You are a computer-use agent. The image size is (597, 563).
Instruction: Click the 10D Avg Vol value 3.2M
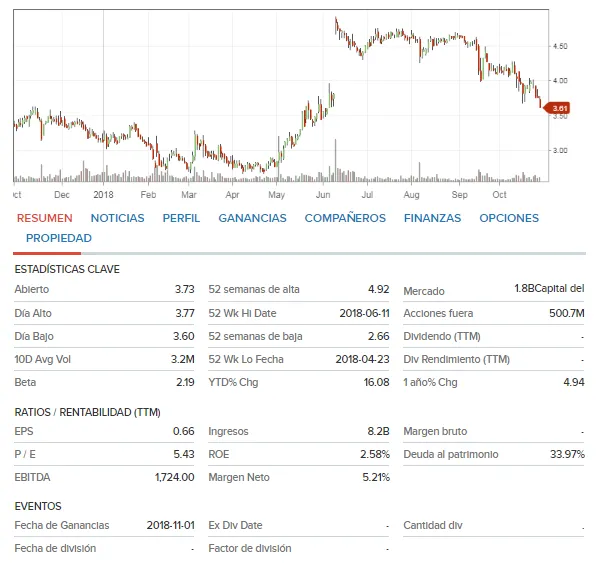(x=183, y=359)
